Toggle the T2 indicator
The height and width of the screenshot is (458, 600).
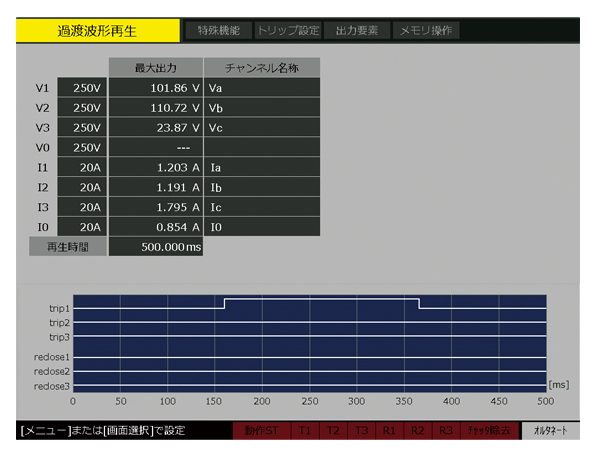[333, 431]
